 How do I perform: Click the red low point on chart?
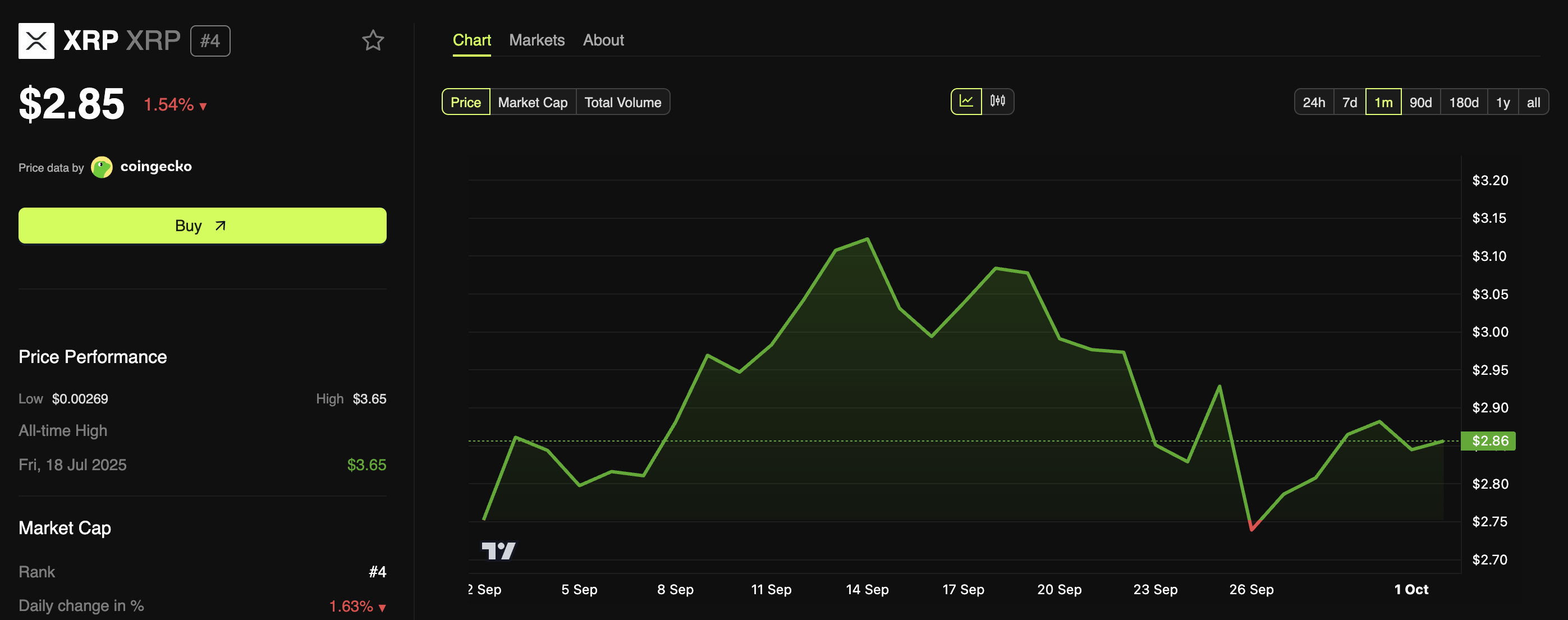(1251, 529)
